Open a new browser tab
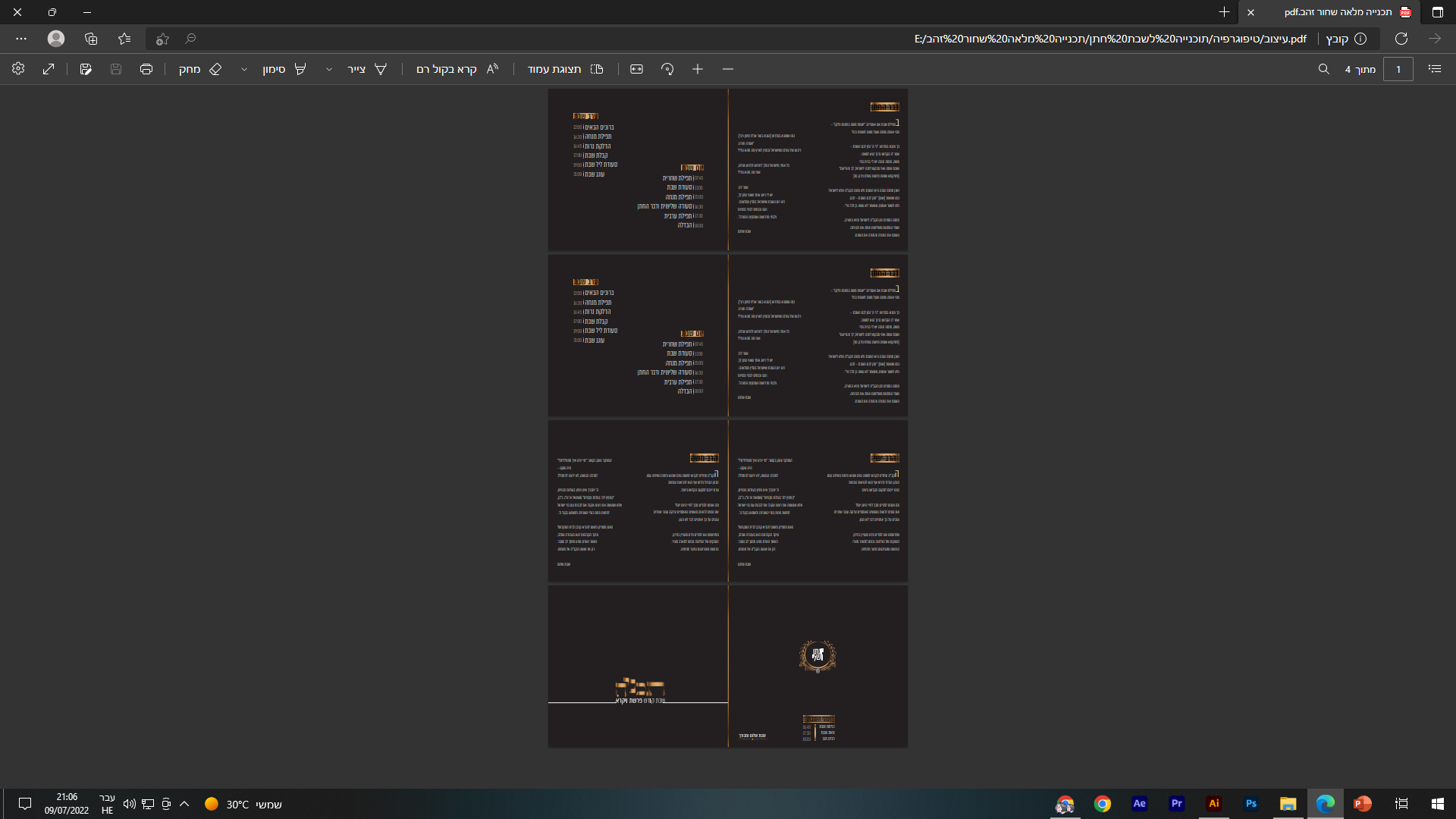The width and height of the screenshot is (1456, 819). click(1224, 12)
